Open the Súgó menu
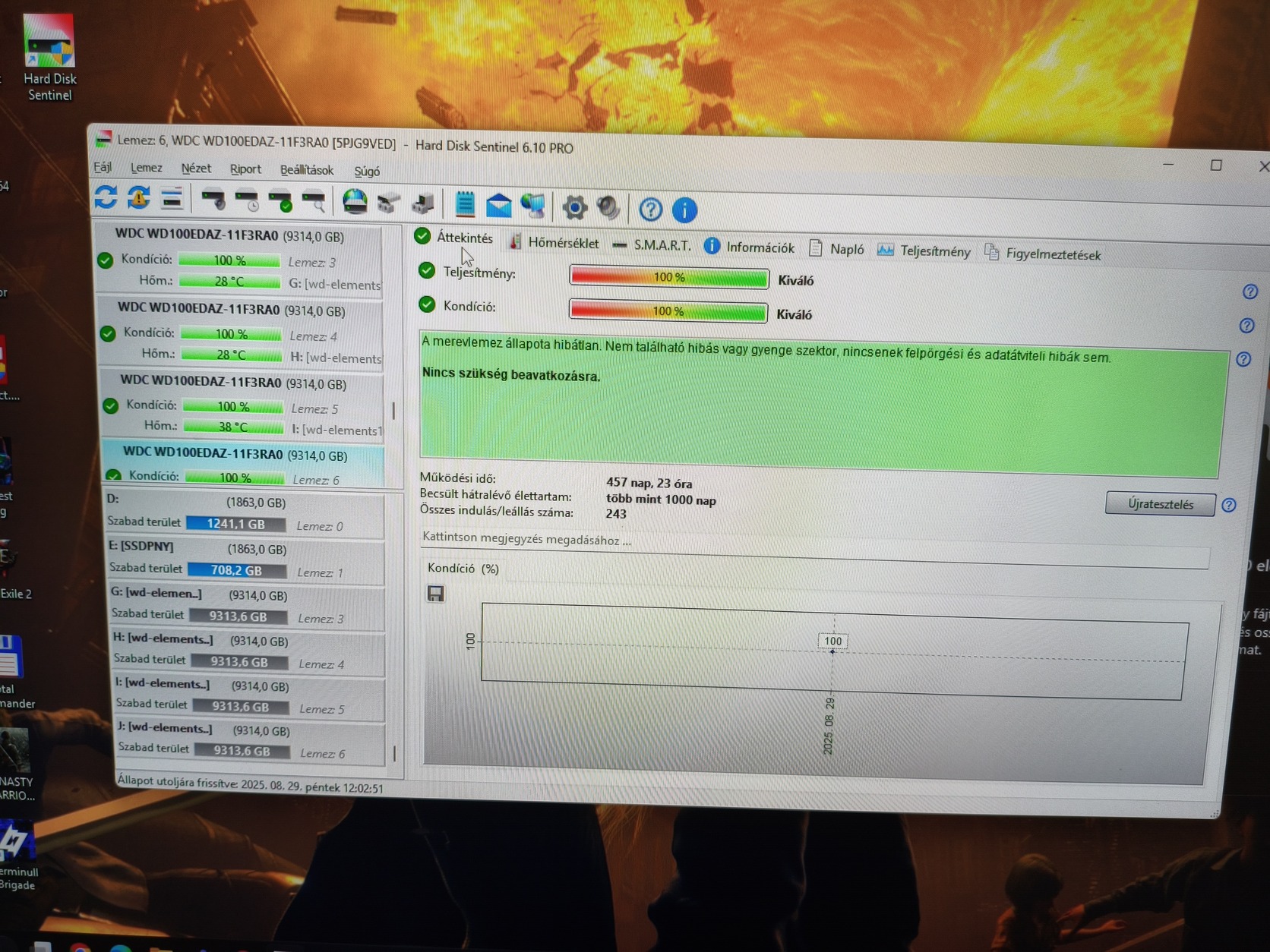 [367, 172]
